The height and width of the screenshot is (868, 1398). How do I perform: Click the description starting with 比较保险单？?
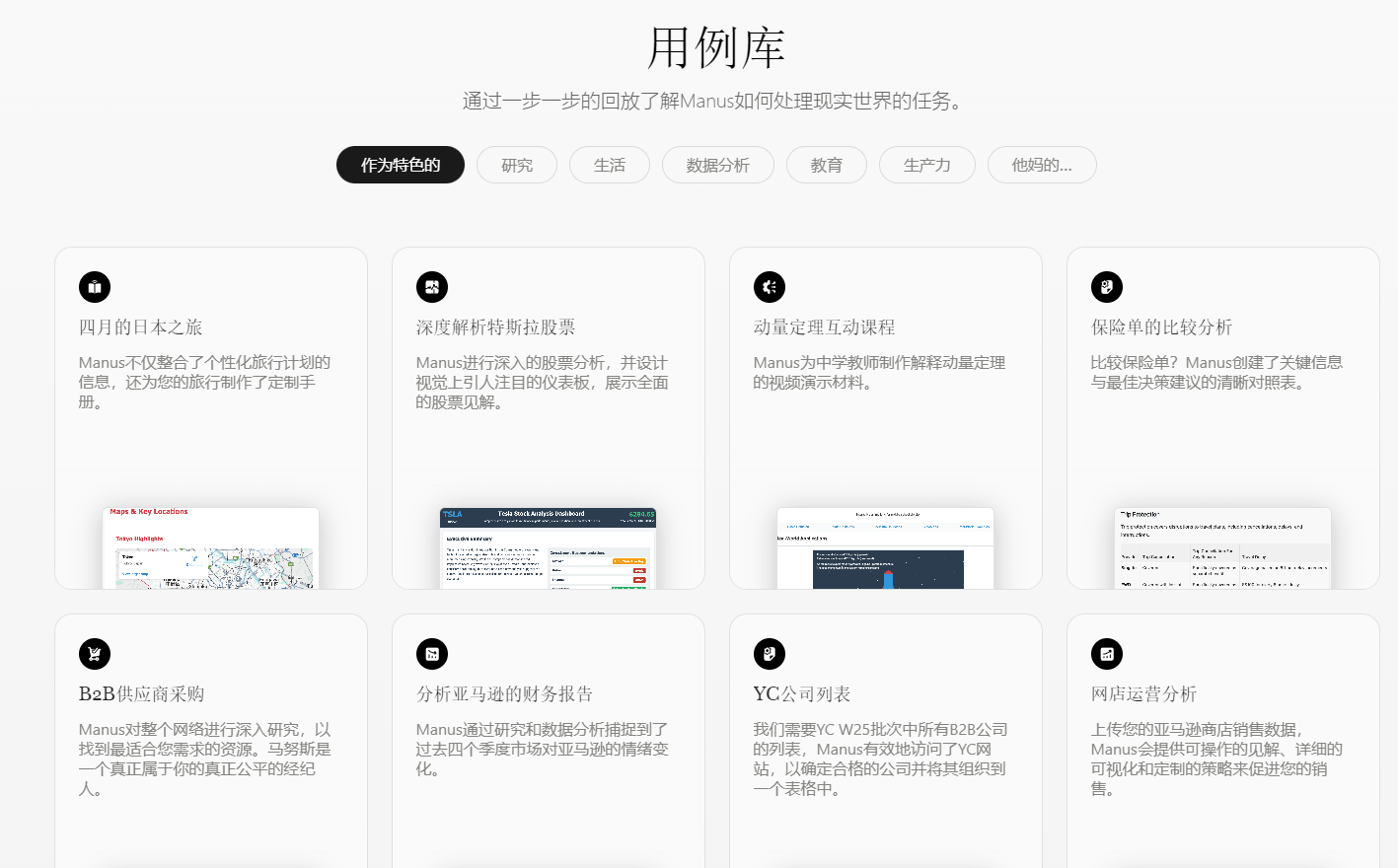click(1216, 373)
